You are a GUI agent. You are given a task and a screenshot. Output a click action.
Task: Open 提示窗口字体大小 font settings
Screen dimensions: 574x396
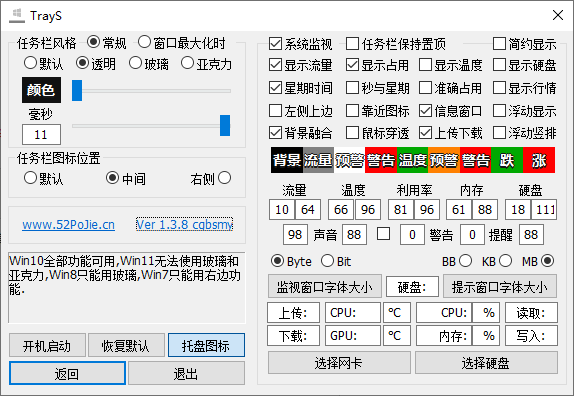(500, 287)
